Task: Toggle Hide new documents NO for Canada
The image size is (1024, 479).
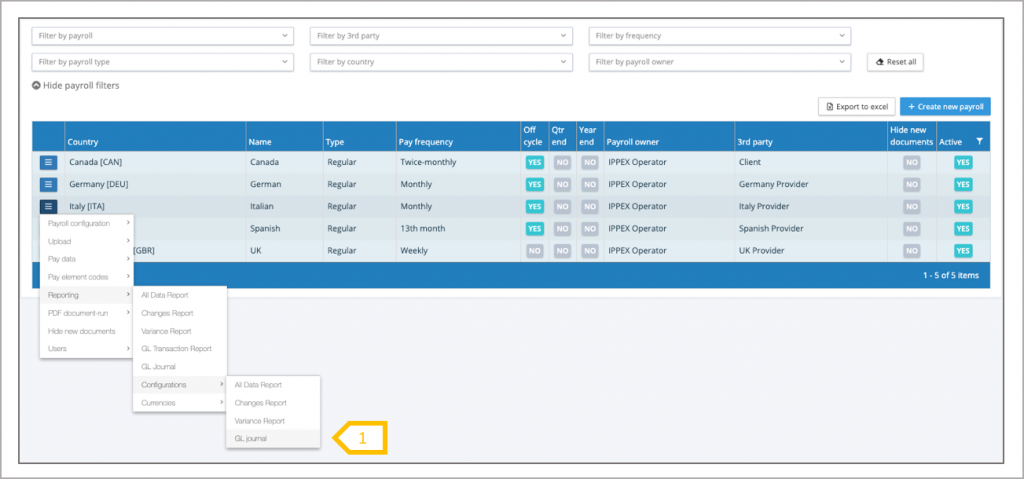Action: pyautogui.click(x=912, y=161)
